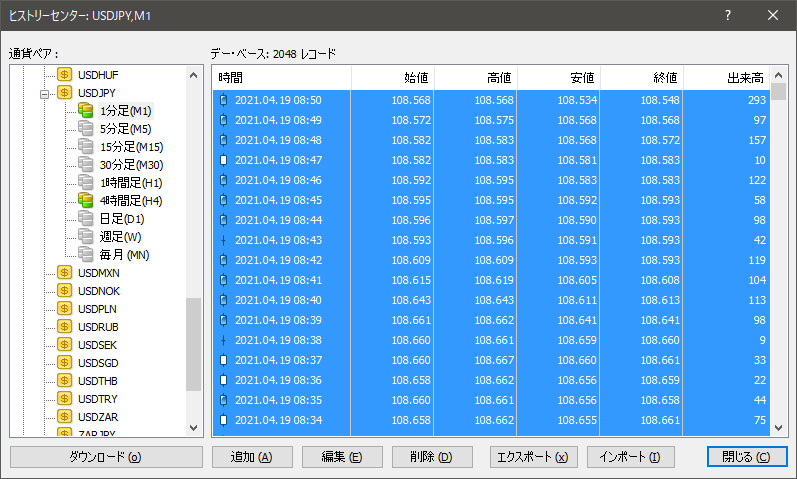The height and width of the screenshot is (479, 797).
Task: Click the USDMXN dollar coin icon
Action: click(x=65, y=273)
